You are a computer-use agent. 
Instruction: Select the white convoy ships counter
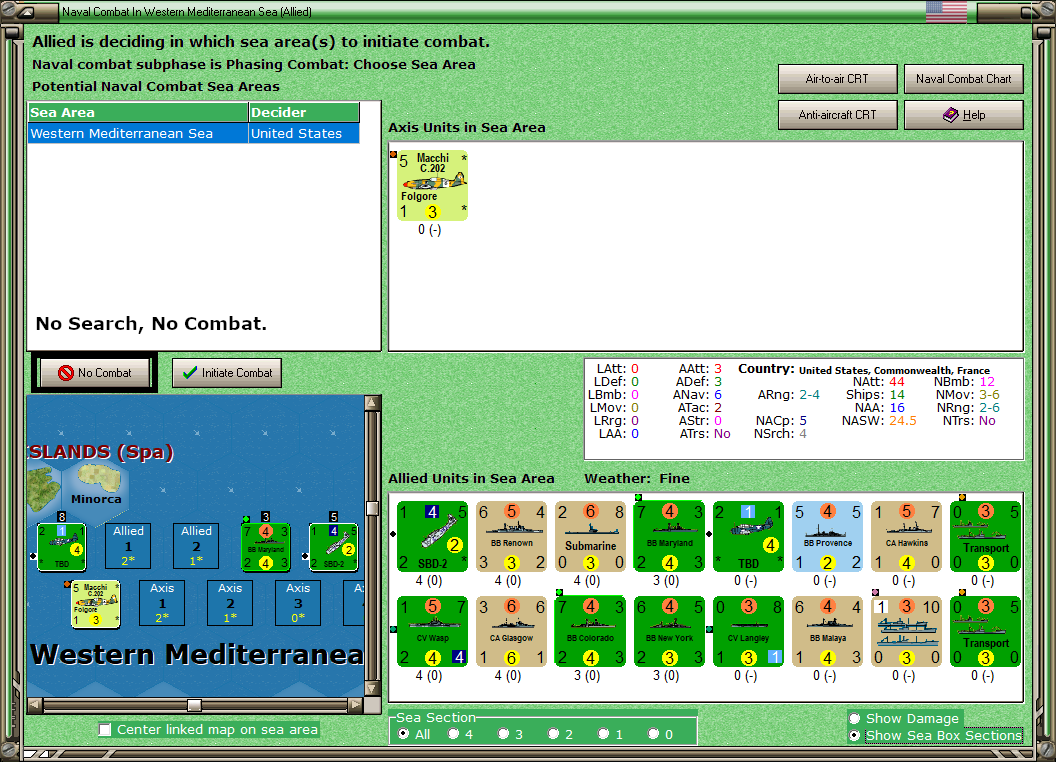tap(906, 631)
